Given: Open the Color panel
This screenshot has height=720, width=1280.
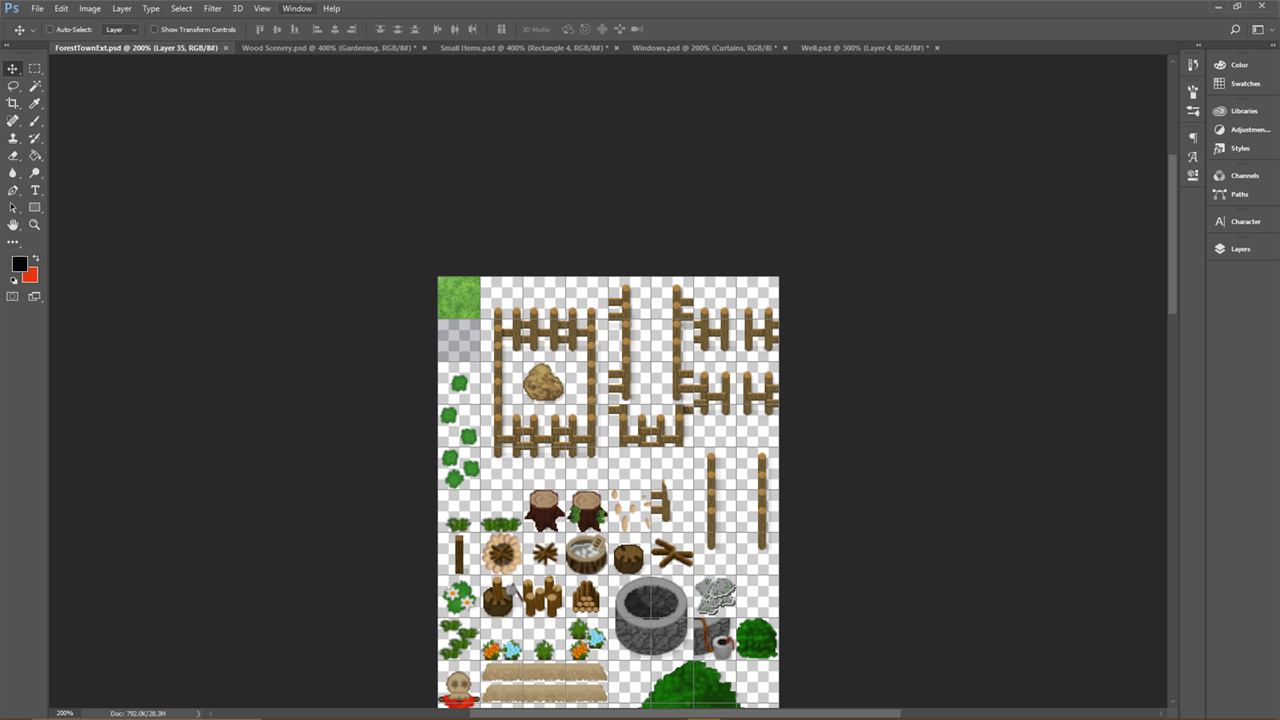Looking at the screenshot, I should pos(1239,65).
